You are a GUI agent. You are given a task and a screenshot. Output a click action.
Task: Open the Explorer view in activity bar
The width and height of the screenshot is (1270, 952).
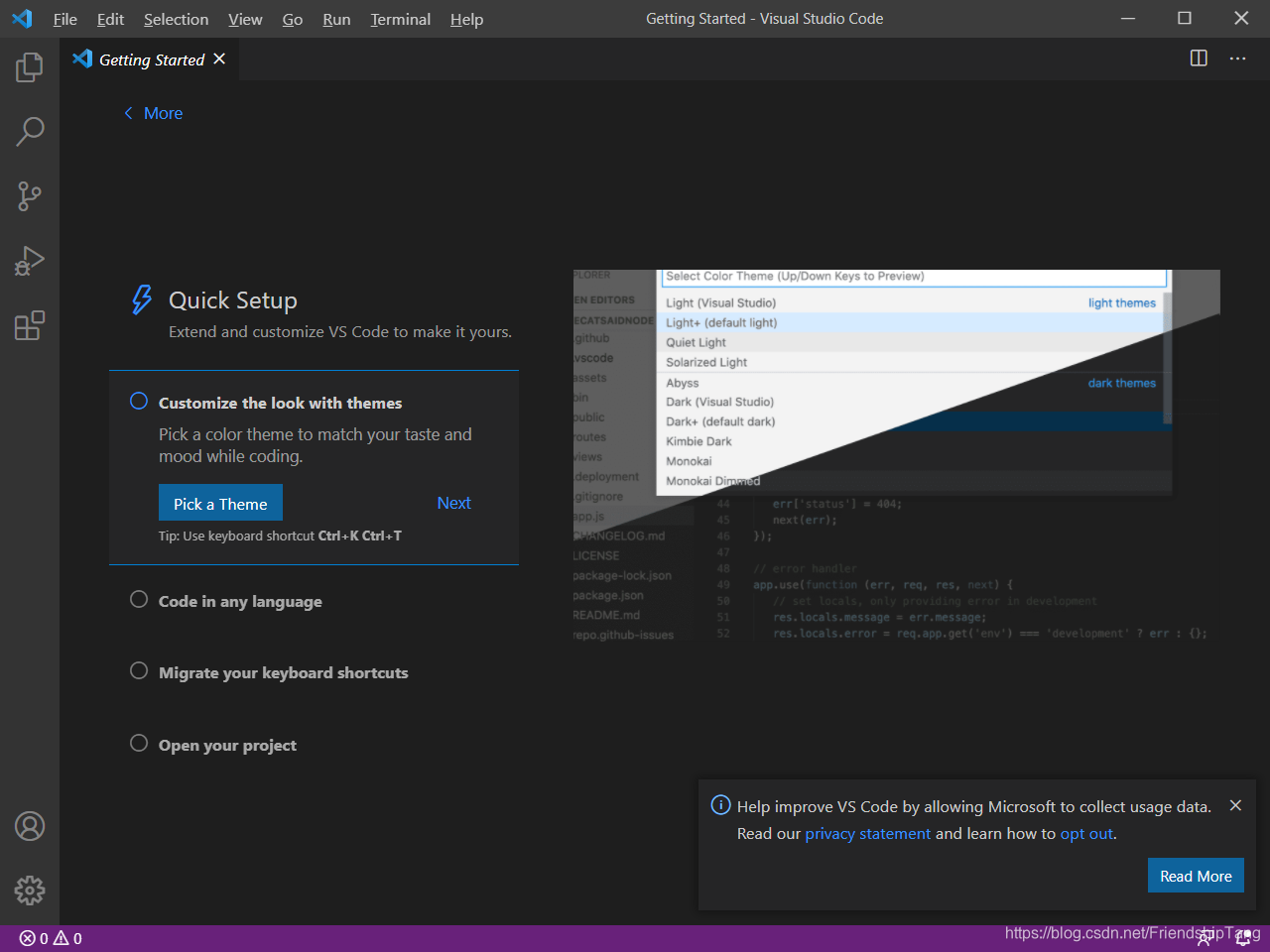click(30, 67)
